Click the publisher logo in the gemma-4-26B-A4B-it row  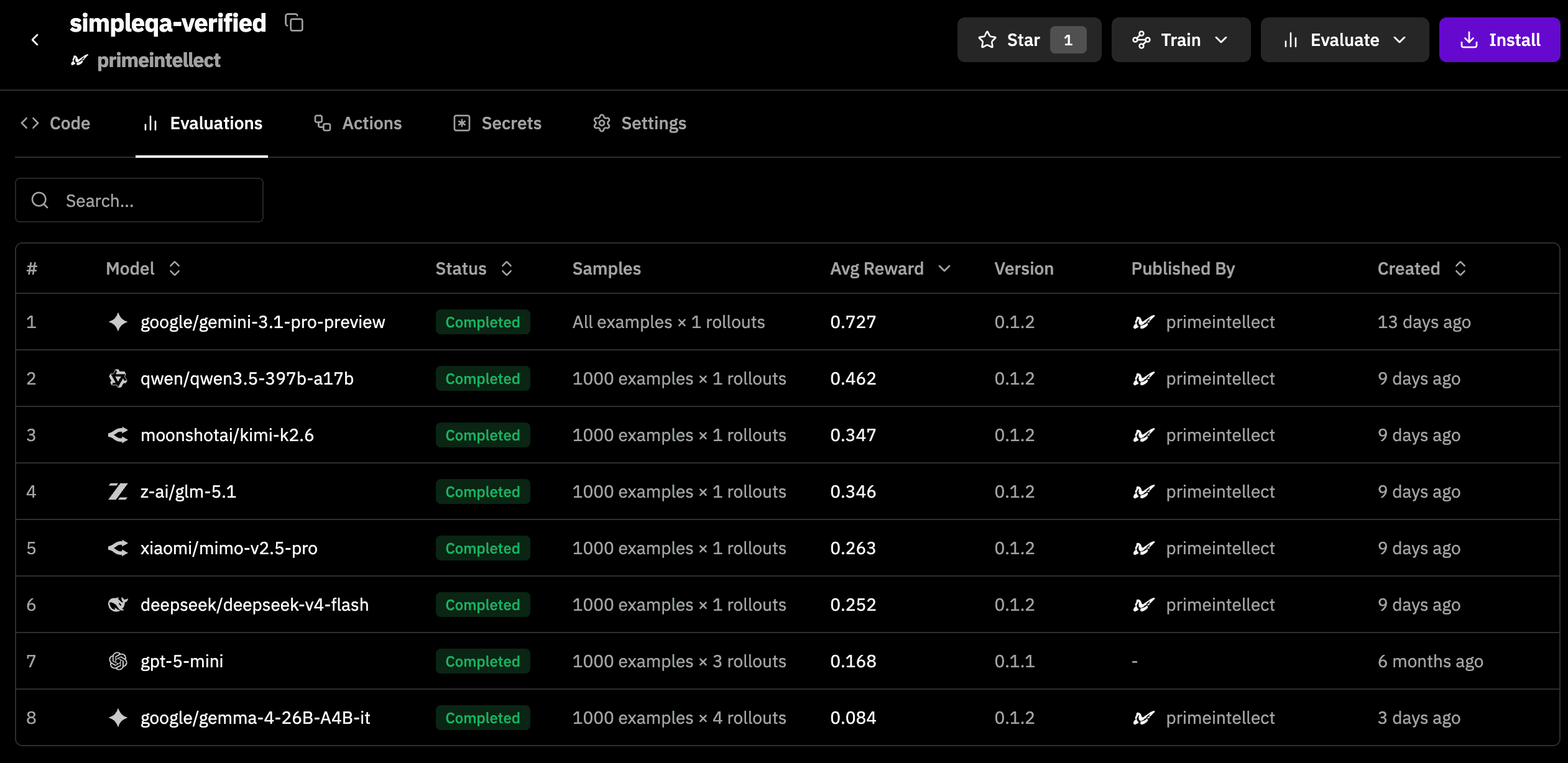click(x=1143, y=718)
